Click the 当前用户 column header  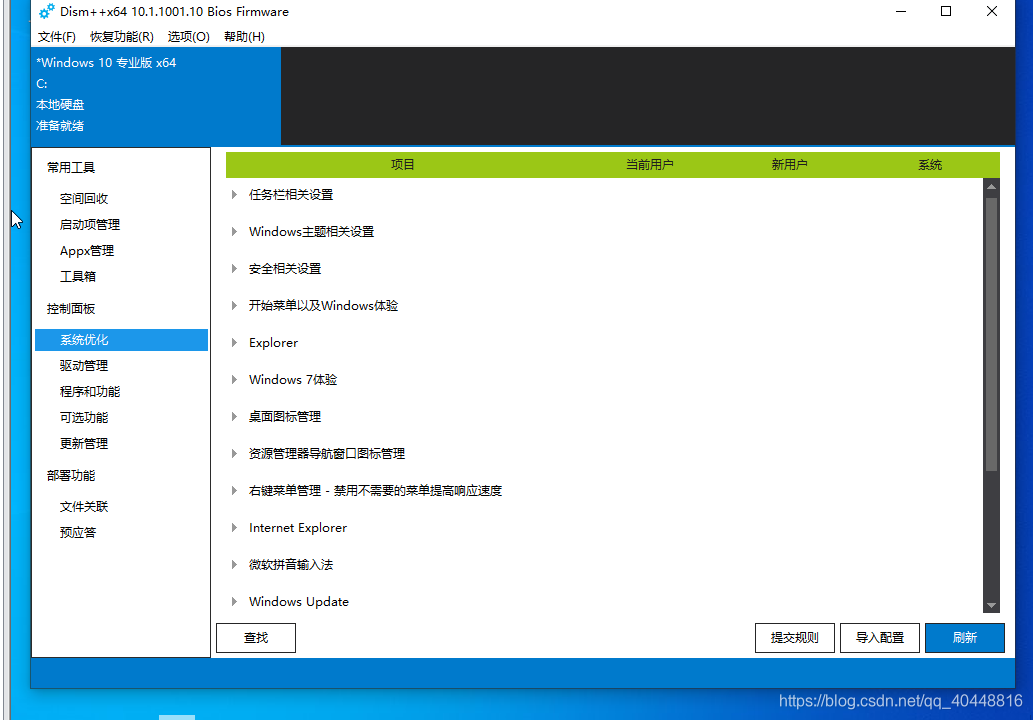(x=650, y=165)
